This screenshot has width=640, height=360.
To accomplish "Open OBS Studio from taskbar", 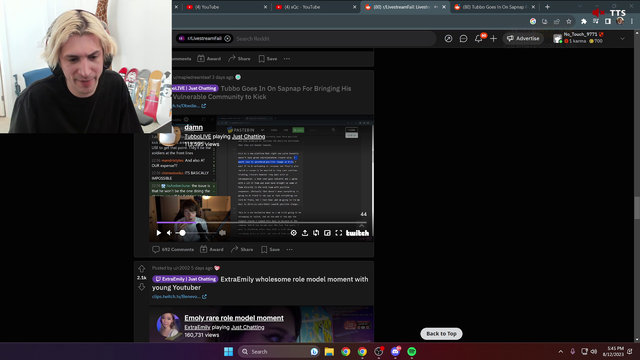I will click(x=379, y=351).
